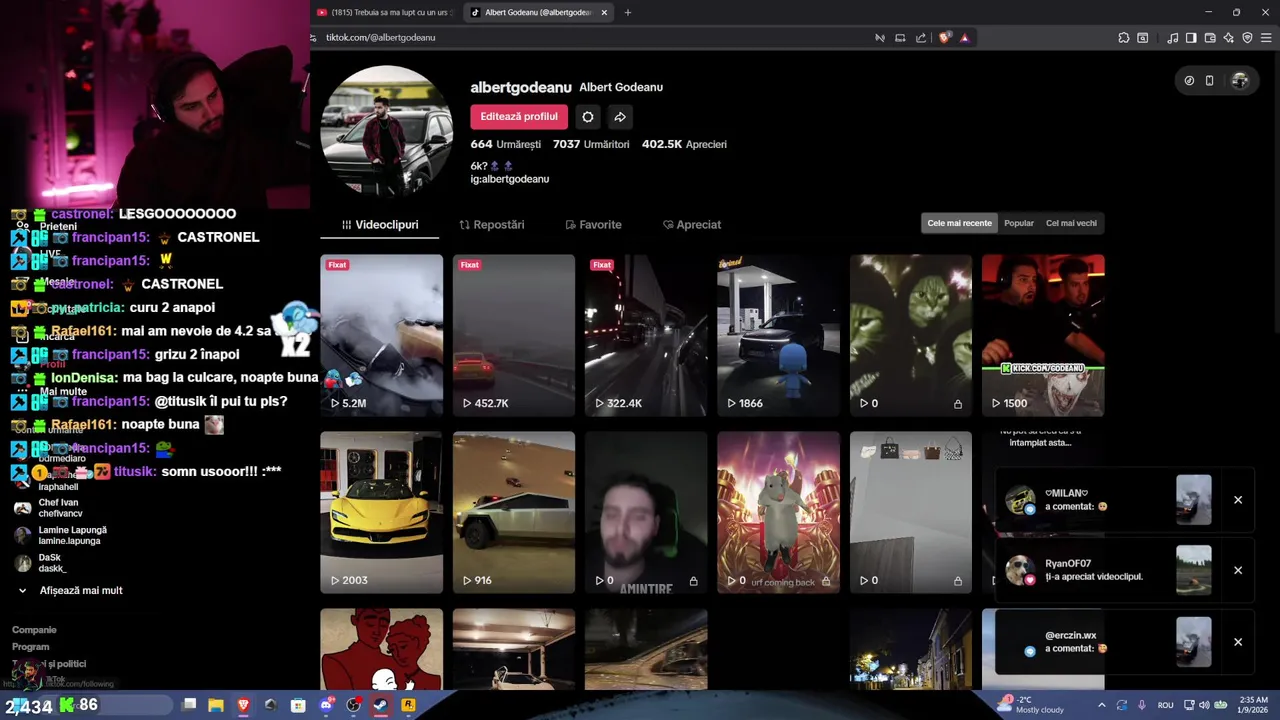
Task: Click the Brave Rewards triangle icon
Action: [964, 38]
